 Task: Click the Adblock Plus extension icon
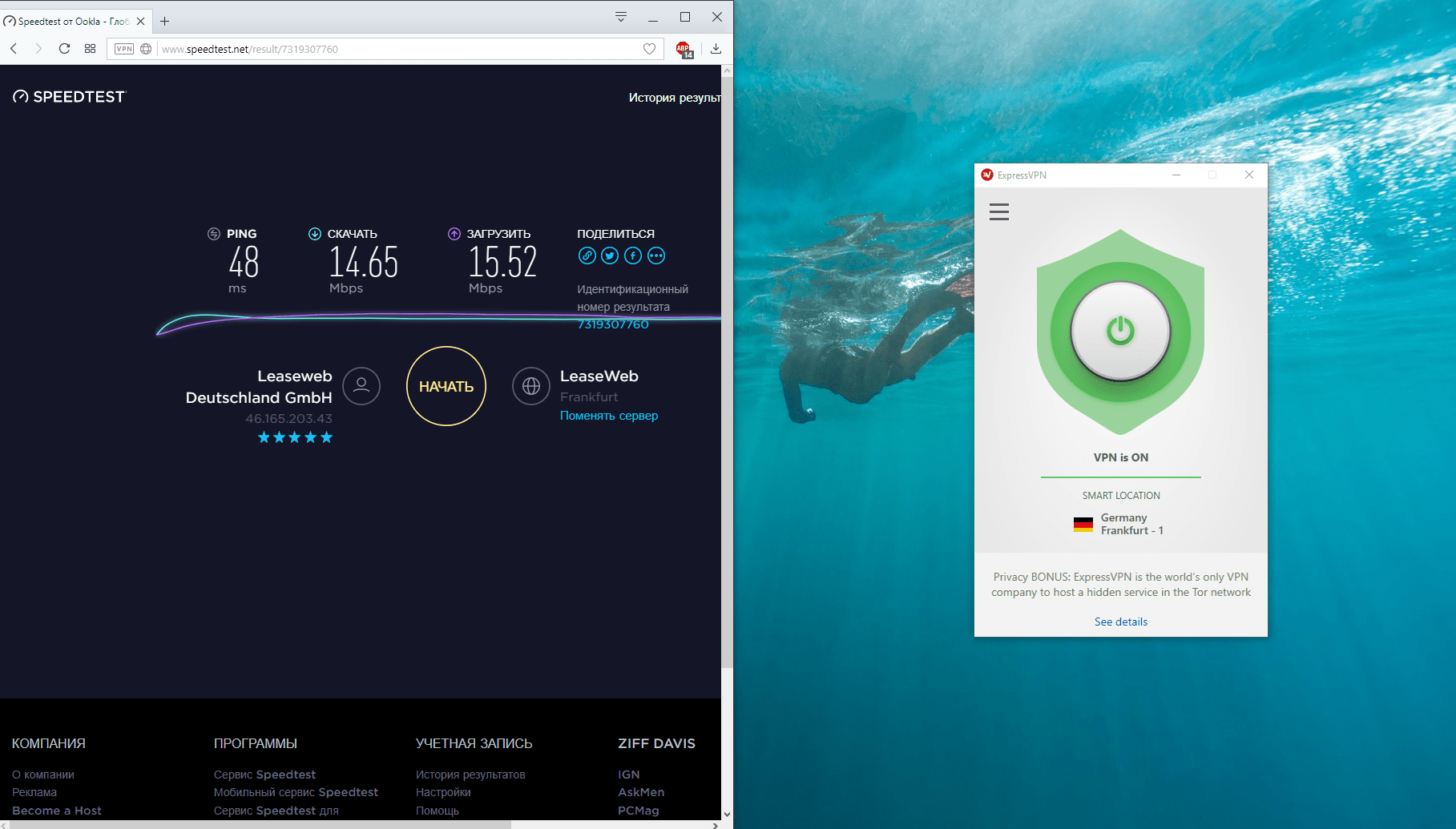(x=684, y=50)
